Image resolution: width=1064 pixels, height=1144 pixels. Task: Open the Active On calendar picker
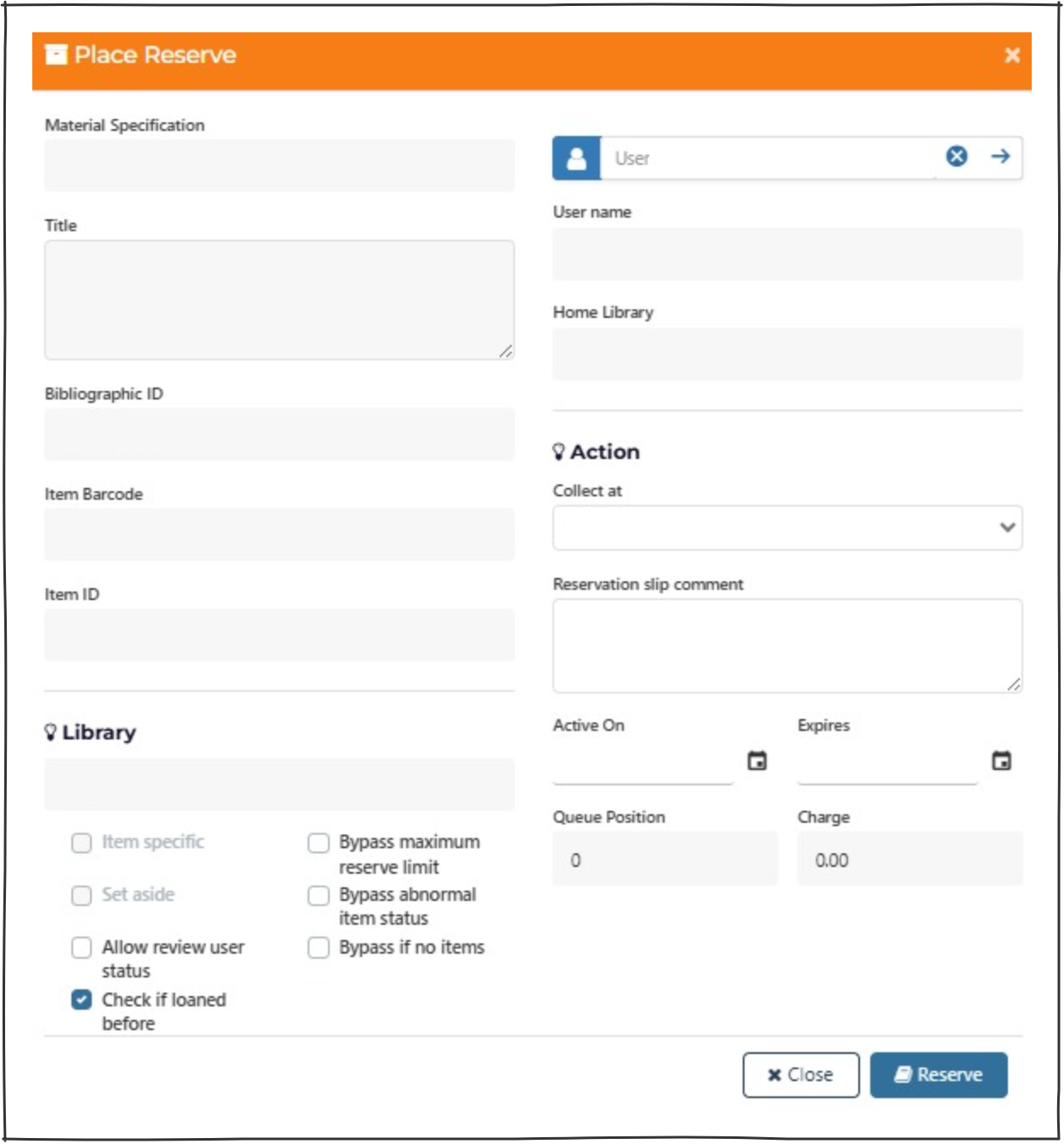(x=756, y=761)
